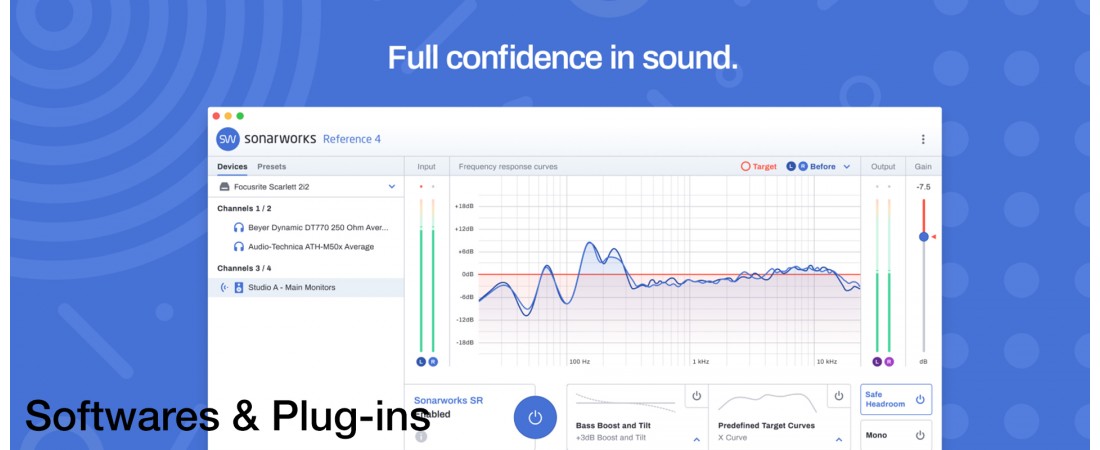Click the input meter L channel badge
The width and height of the screenshot is (1100, 450).
[x=421, y=361]
